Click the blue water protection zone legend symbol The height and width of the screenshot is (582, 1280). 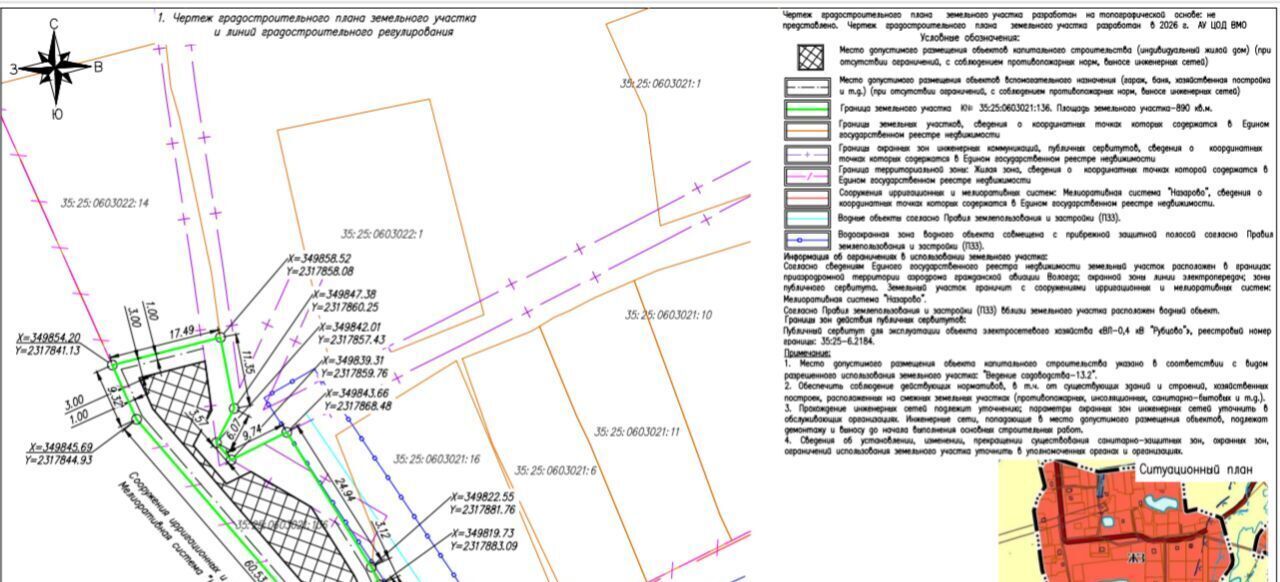pyautogui.click(x=807, y=241)
